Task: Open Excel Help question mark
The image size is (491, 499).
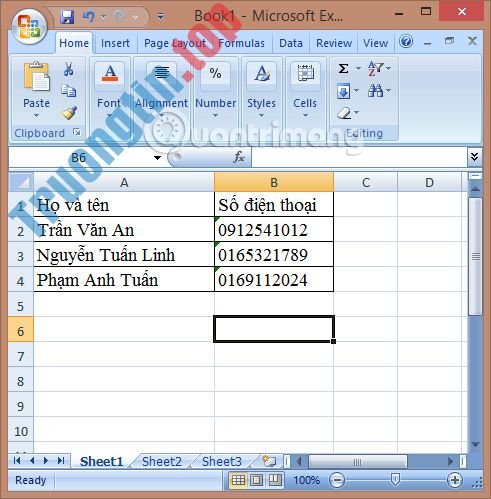Action: [406, 42]
